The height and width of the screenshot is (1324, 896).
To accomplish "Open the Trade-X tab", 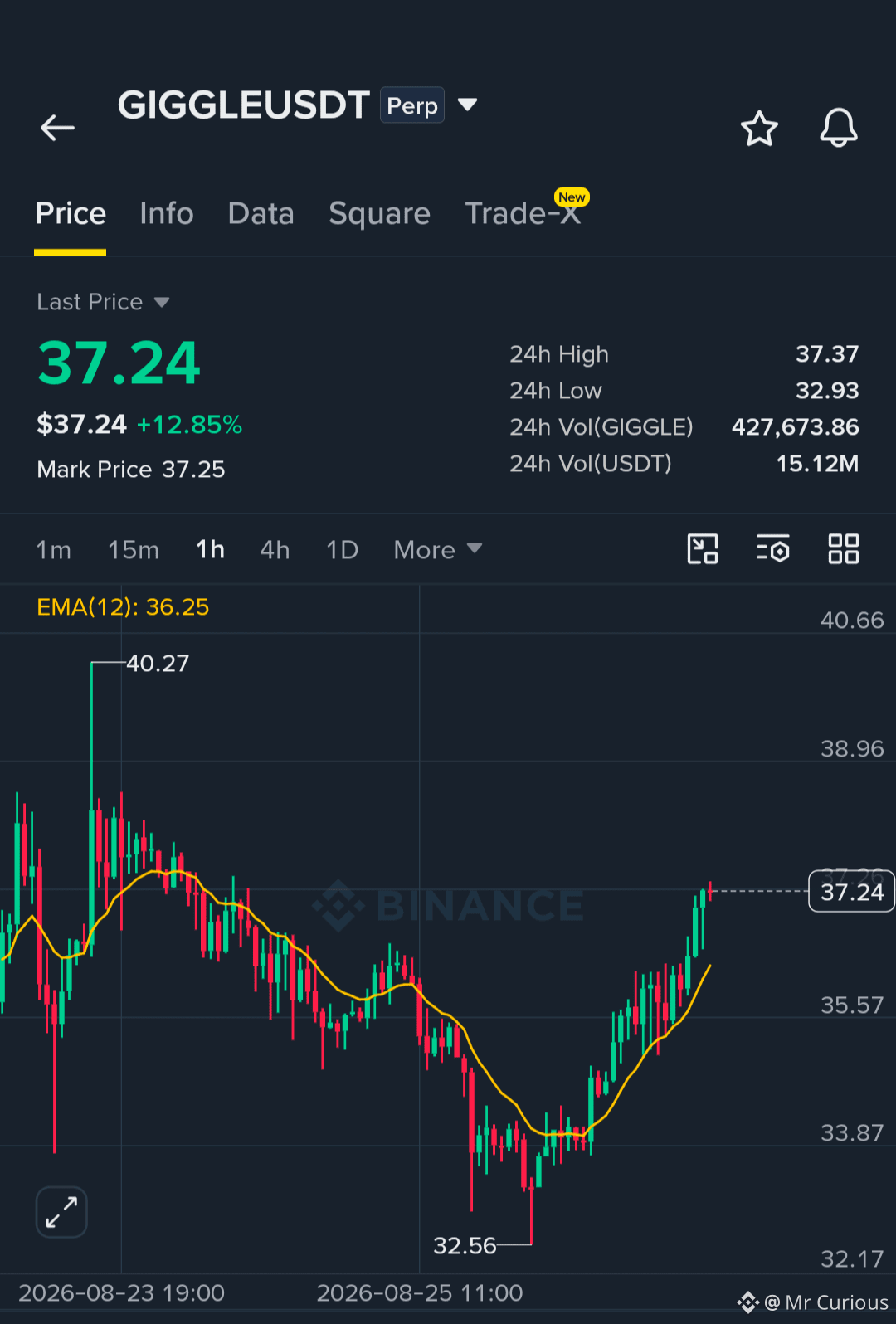I will click(x=523, y=214).
